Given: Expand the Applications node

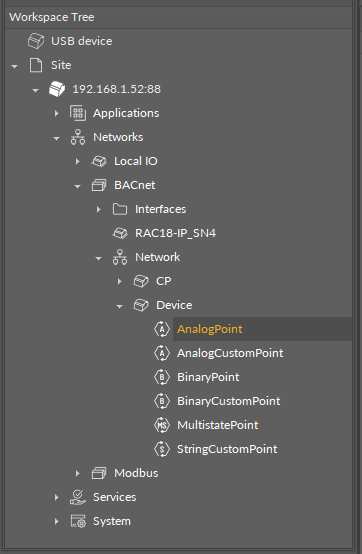Looking at the screenshot, I should click(x=57, y=113).
